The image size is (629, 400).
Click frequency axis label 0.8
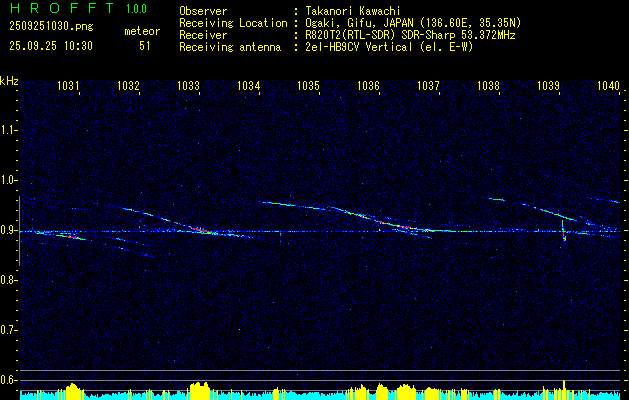[8, 280]
